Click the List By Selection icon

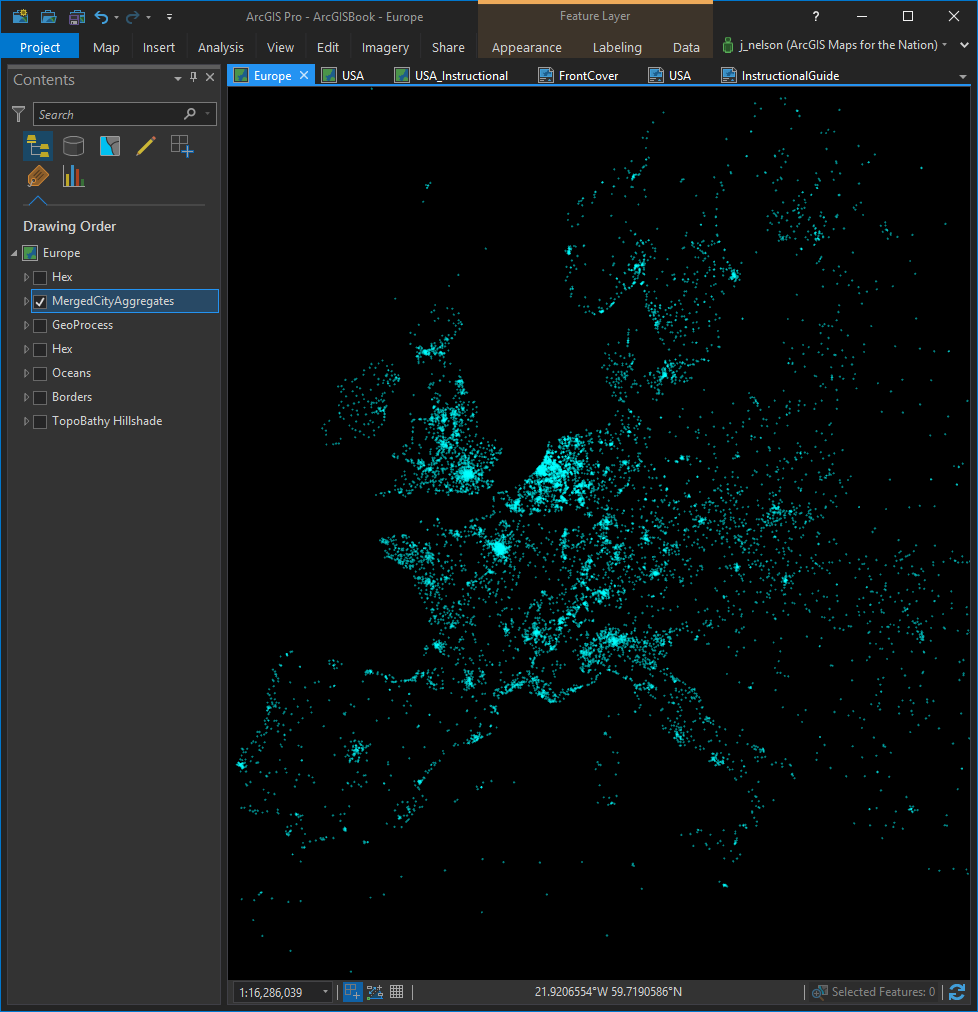point(109,147)
